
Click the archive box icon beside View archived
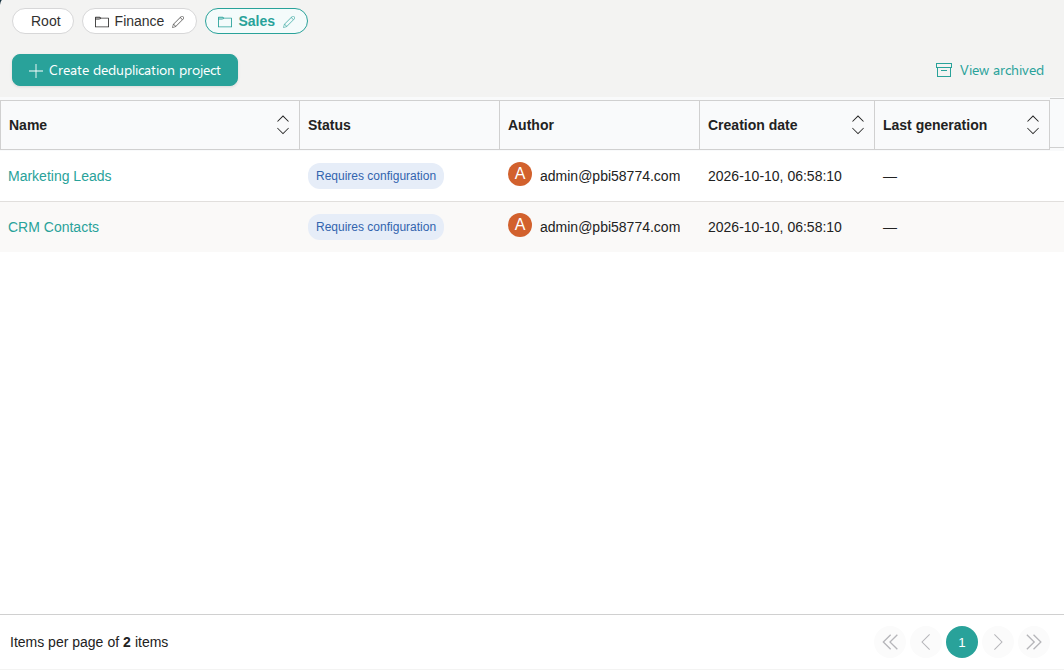coord(943,70)
